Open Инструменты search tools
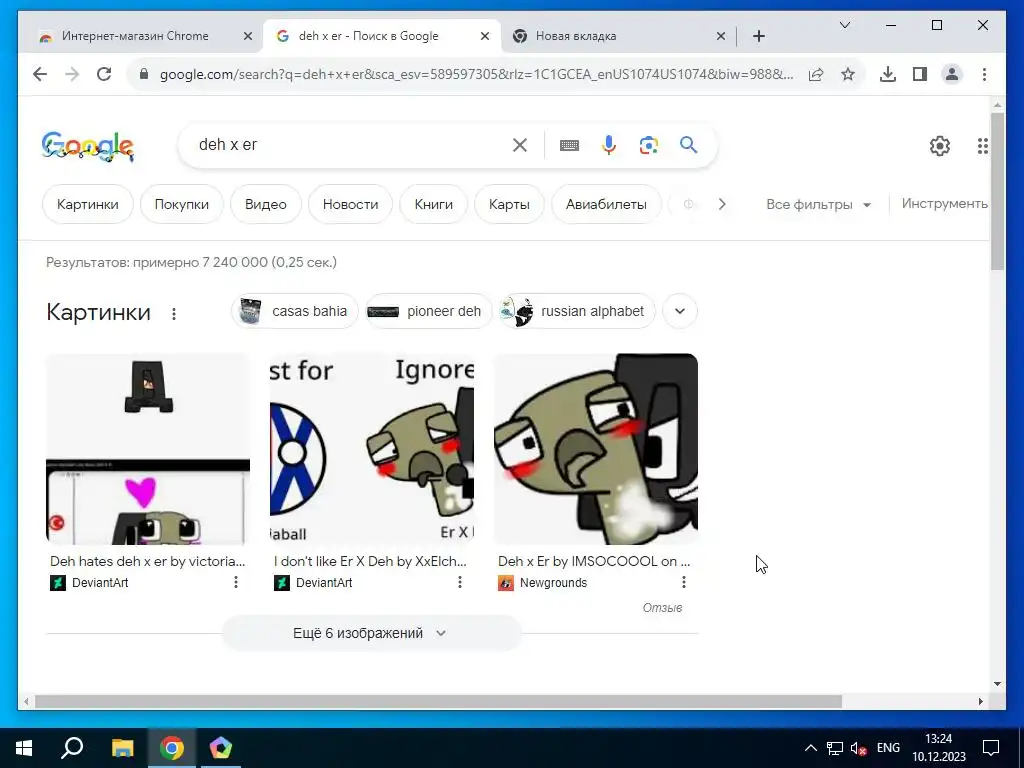This screenshot has height=768, width=1024. click(x=944, y=204)
